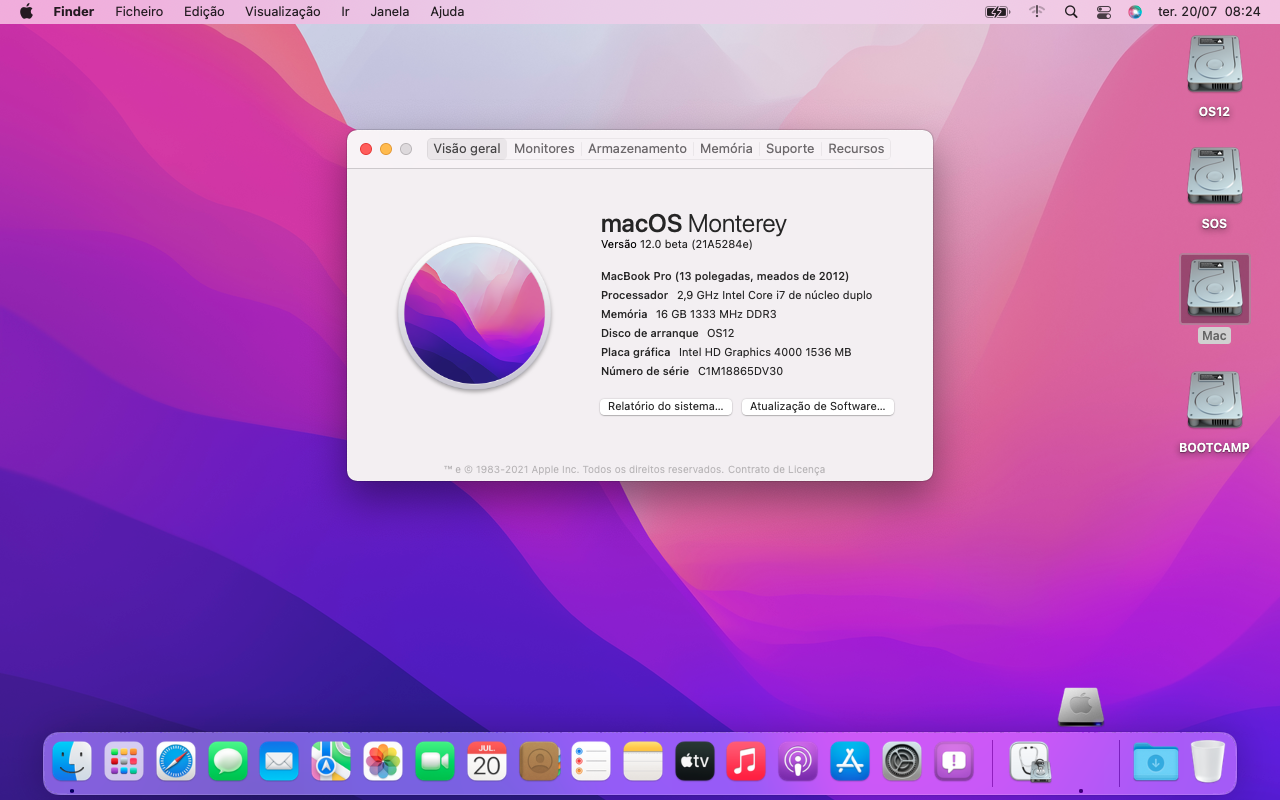Open the Apple menu
The height and width of the screenshot is (800, 1280).
tap(26, 12)
